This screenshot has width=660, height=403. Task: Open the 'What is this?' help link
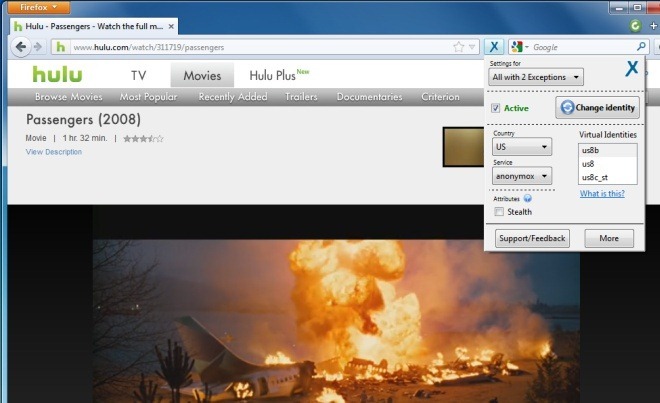(x=602, y=194)
